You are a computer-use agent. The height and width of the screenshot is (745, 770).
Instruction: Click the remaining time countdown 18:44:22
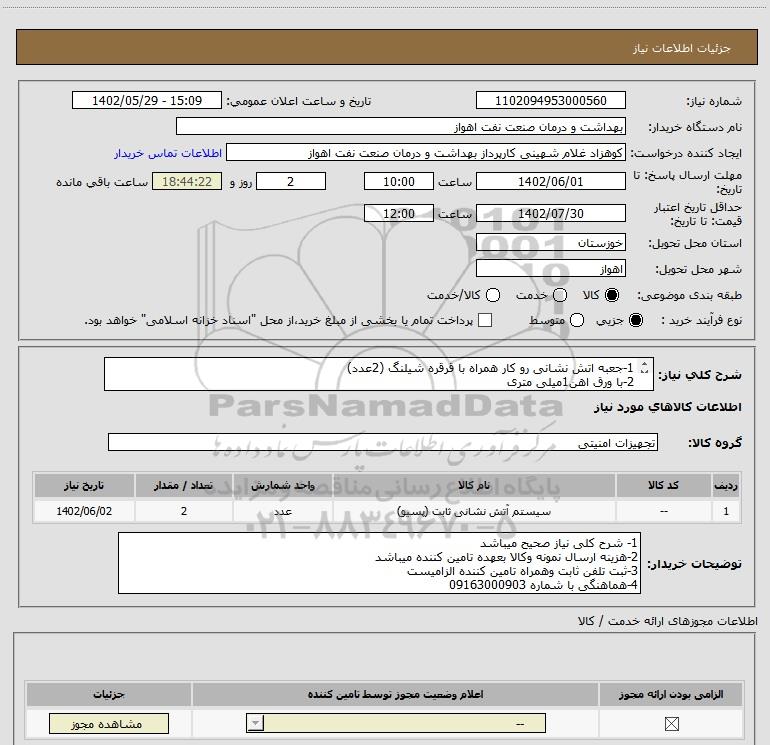point(187,182)
